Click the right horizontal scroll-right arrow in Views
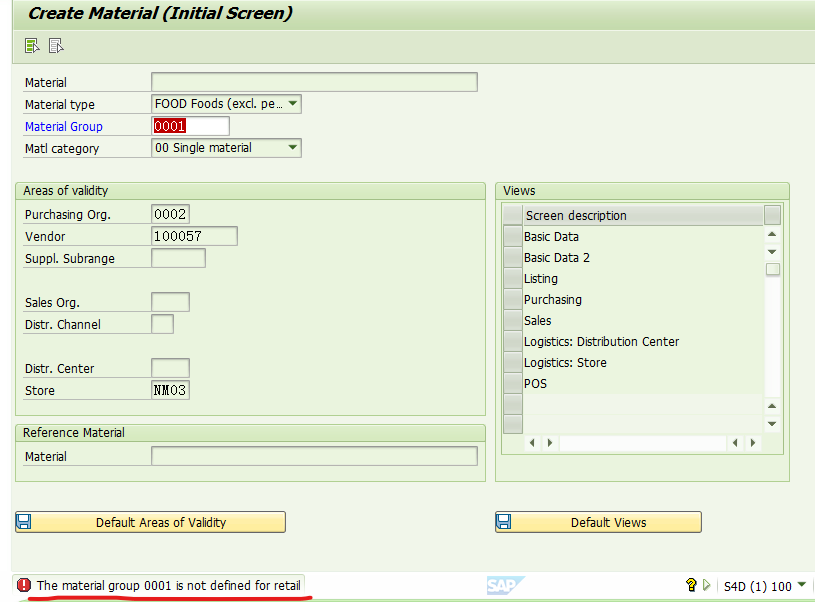Image resolution: width=815 pixels, height=602 pixels. 753,443
